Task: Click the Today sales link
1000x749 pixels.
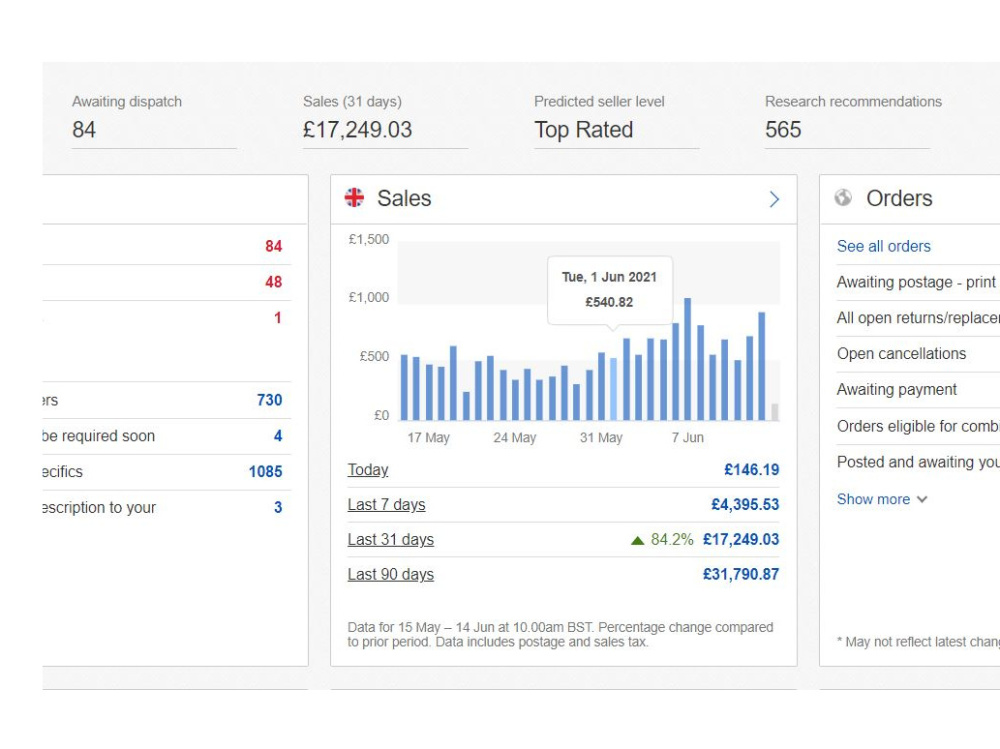Action: (367, 470)
